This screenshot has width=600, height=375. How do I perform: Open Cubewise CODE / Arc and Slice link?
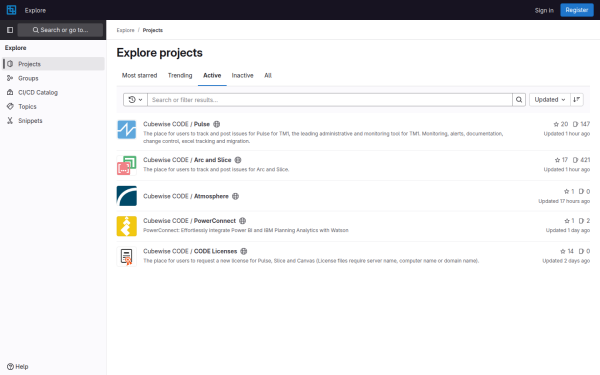coord(187,160)
